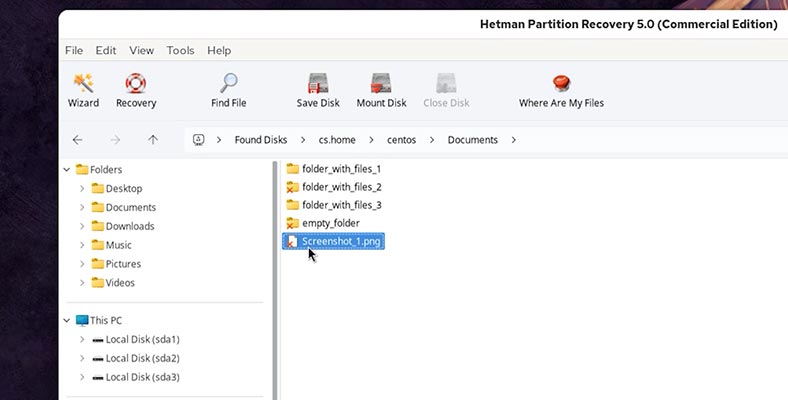Open the View menu
The height and width of the screenshot is (400, 788).
coord(142,50)
